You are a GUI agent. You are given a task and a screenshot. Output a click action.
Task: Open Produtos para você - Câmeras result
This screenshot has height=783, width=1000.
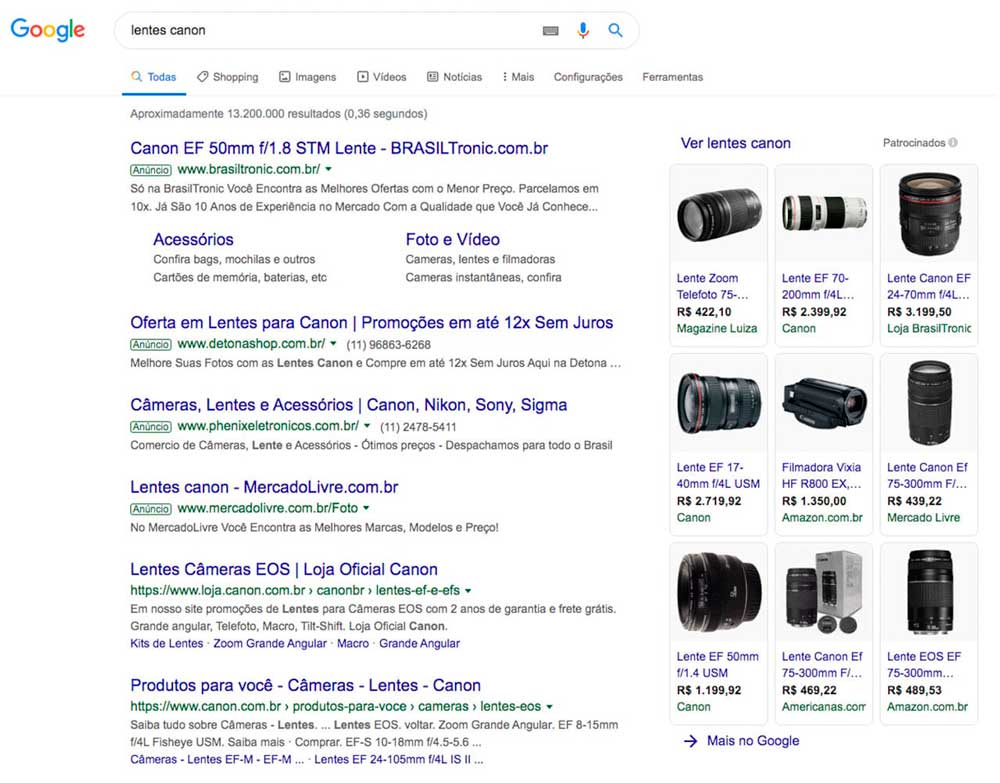point(305,685)
